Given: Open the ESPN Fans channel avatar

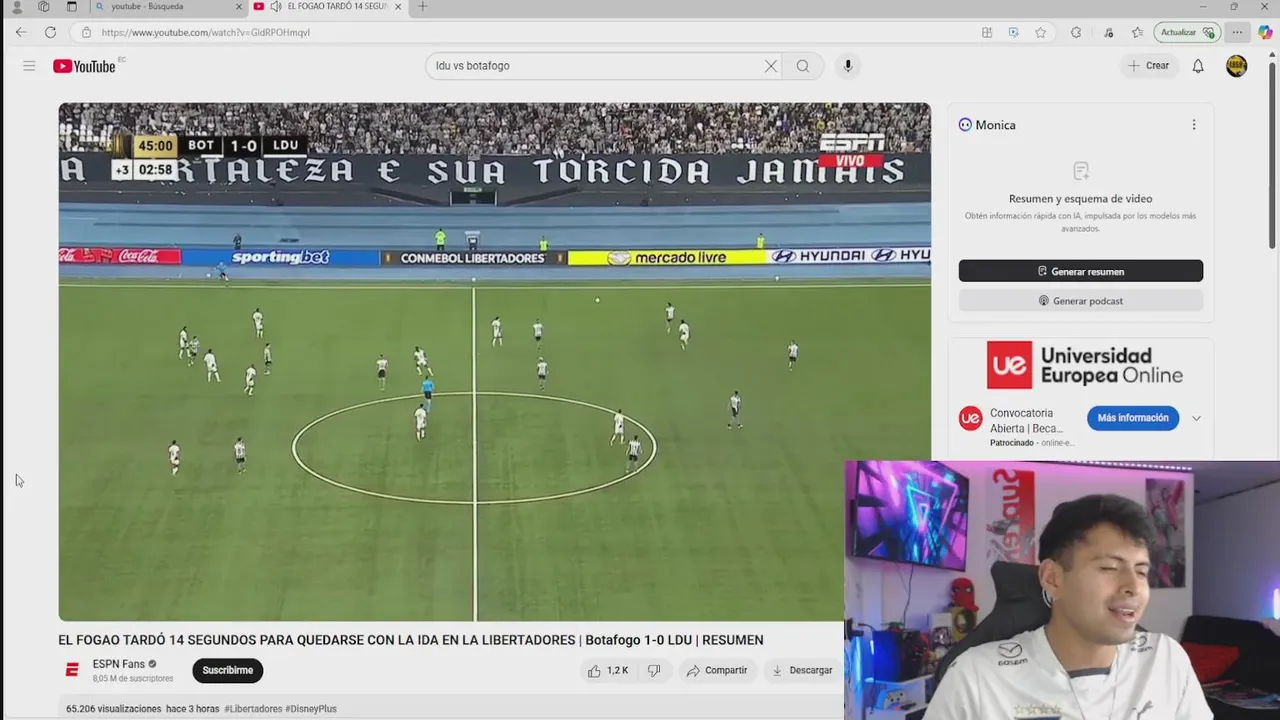Looking at the screenshot, I should pyautogui.click(x=72, y=670).
